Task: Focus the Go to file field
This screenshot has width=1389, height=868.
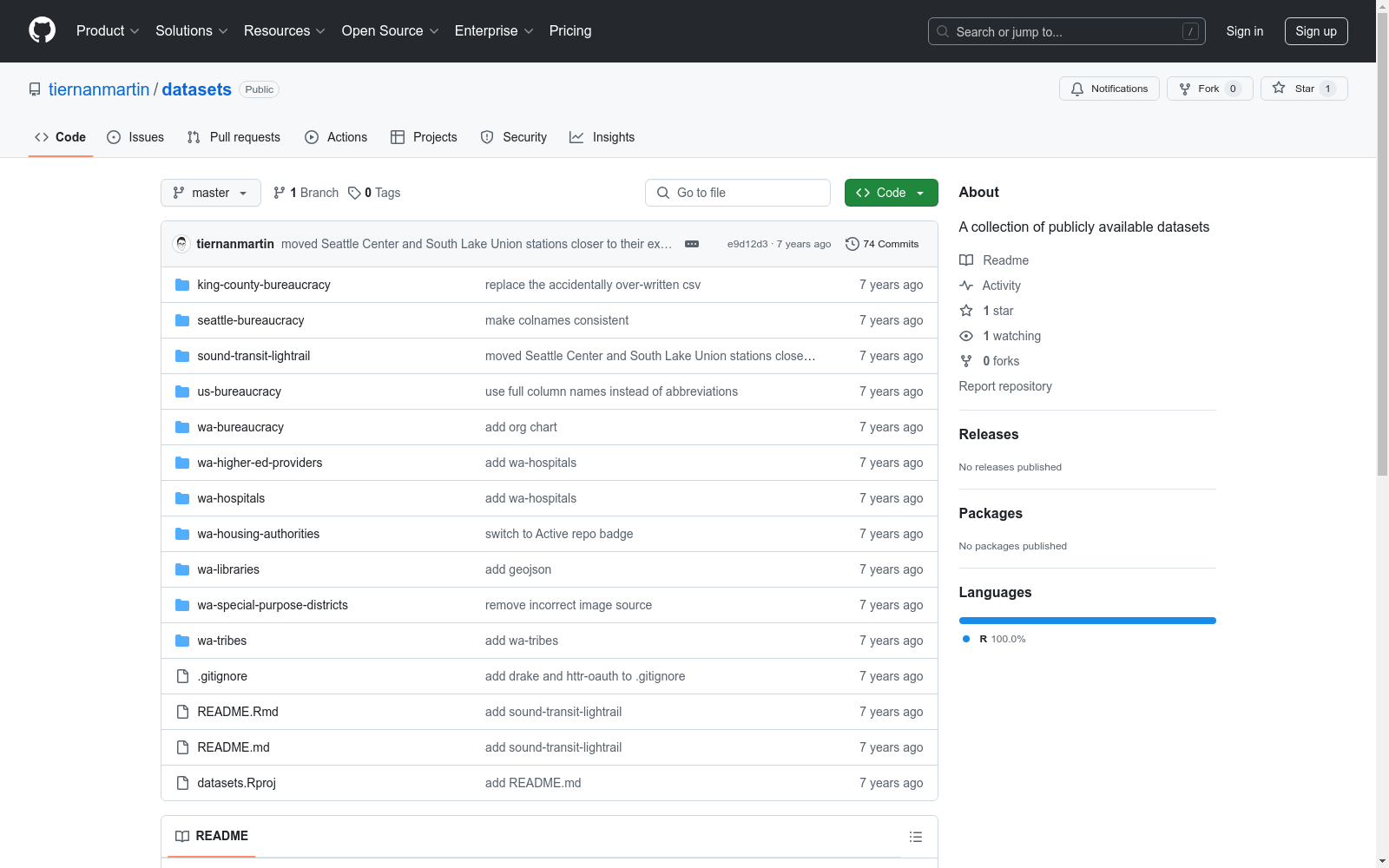Action: tap(738, 193)
